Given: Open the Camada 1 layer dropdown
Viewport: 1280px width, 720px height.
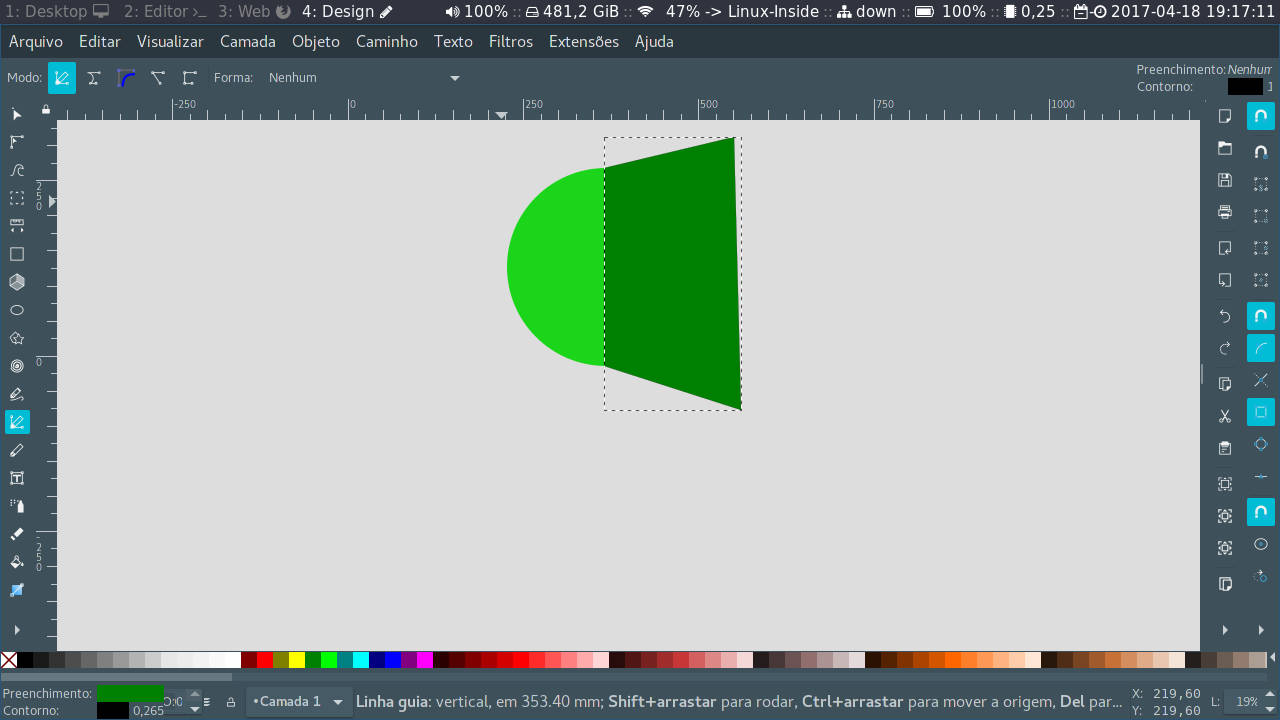Looking at the screenshot, I should click(297, 702).
